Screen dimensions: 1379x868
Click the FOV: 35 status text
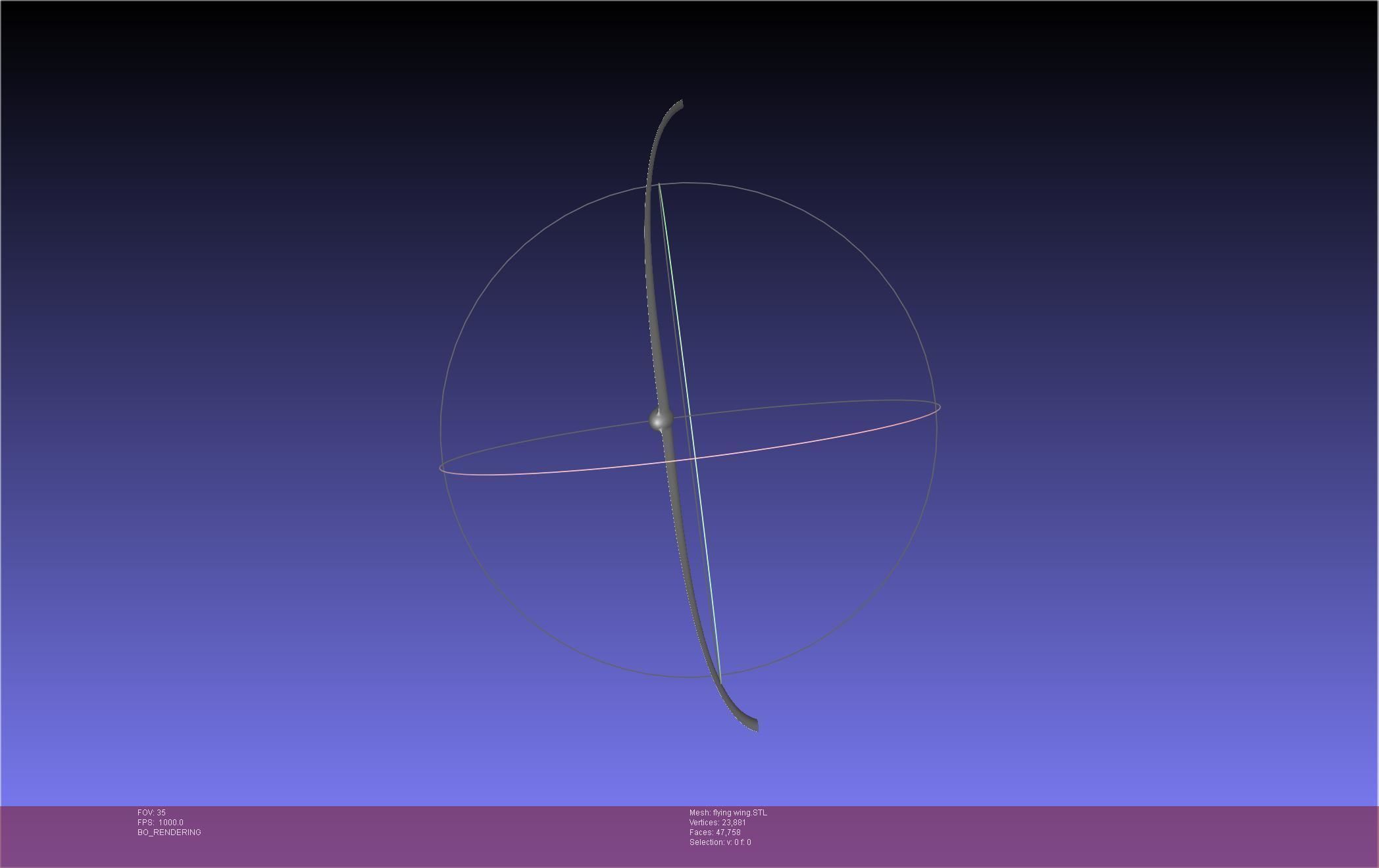pos(151,813)
